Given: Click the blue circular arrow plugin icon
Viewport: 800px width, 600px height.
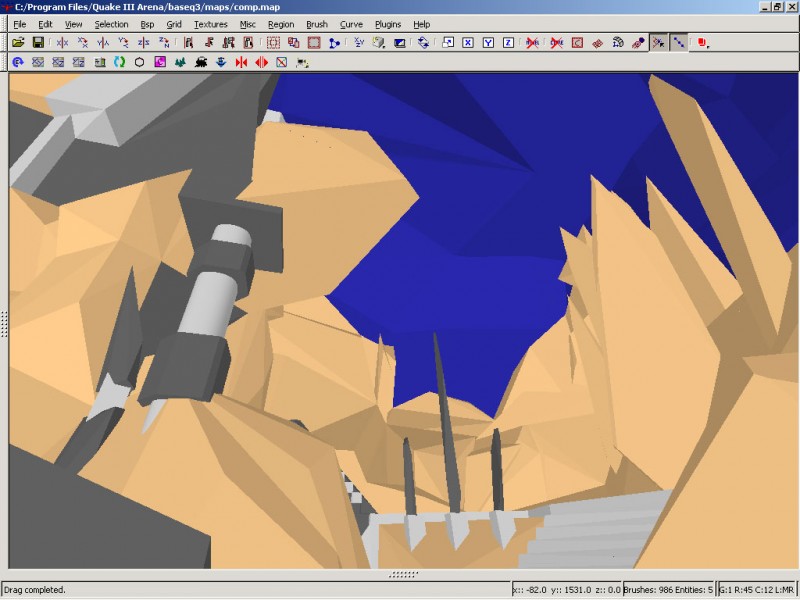Looking at the screenshot, I should (18, 62).
